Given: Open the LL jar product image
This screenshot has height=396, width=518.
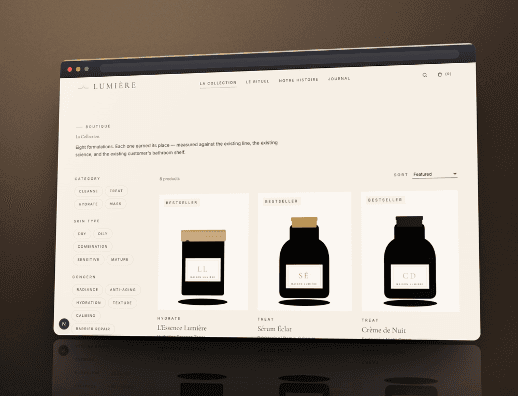Looking at the screenshot, I should pyautogui.click(x=203, y=252).
